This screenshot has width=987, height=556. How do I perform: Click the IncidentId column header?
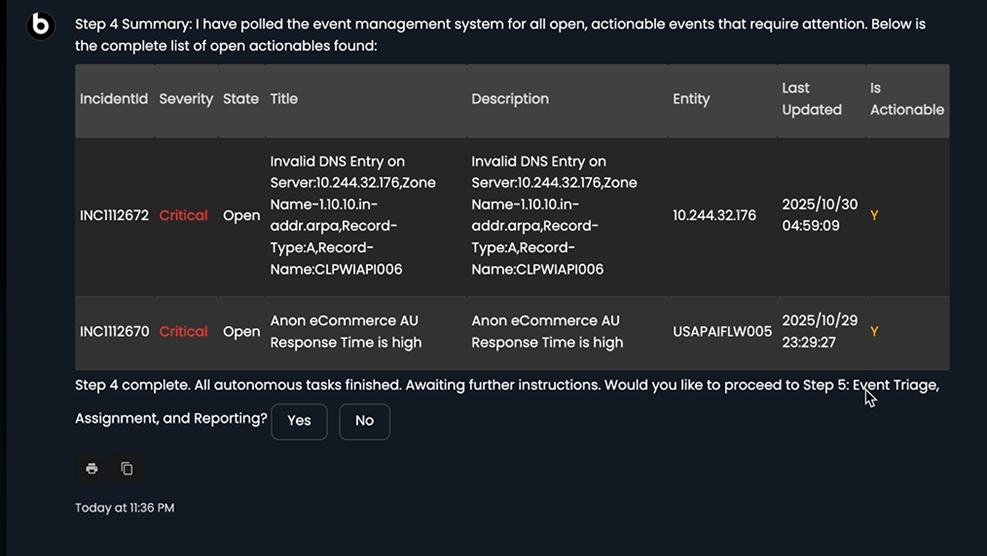pyautogui.click(x=114, y=99)
